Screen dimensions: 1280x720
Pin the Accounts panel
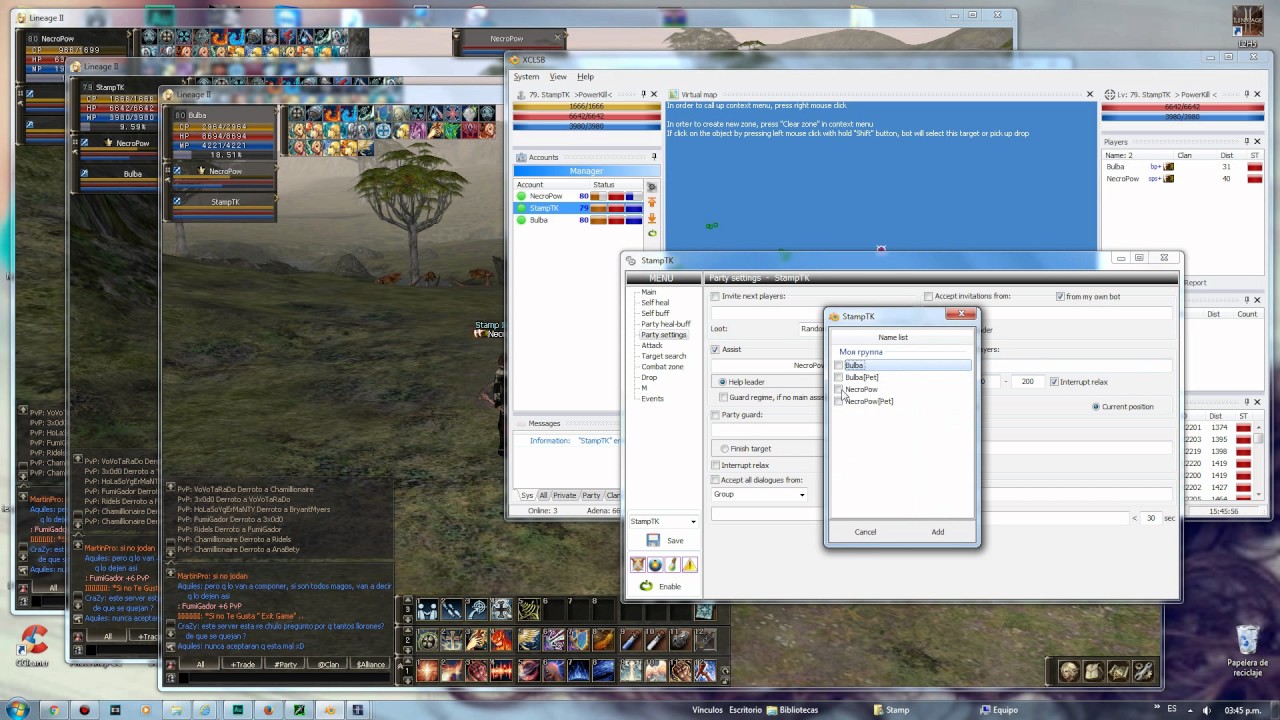click(654, 157)
